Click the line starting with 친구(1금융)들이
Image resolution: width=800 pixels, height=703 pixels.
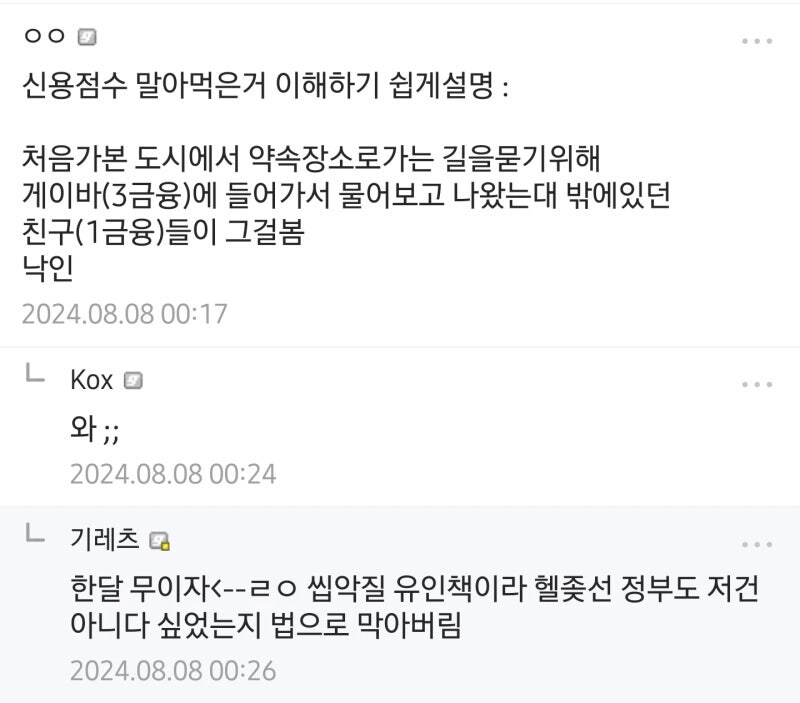[163, 232]
